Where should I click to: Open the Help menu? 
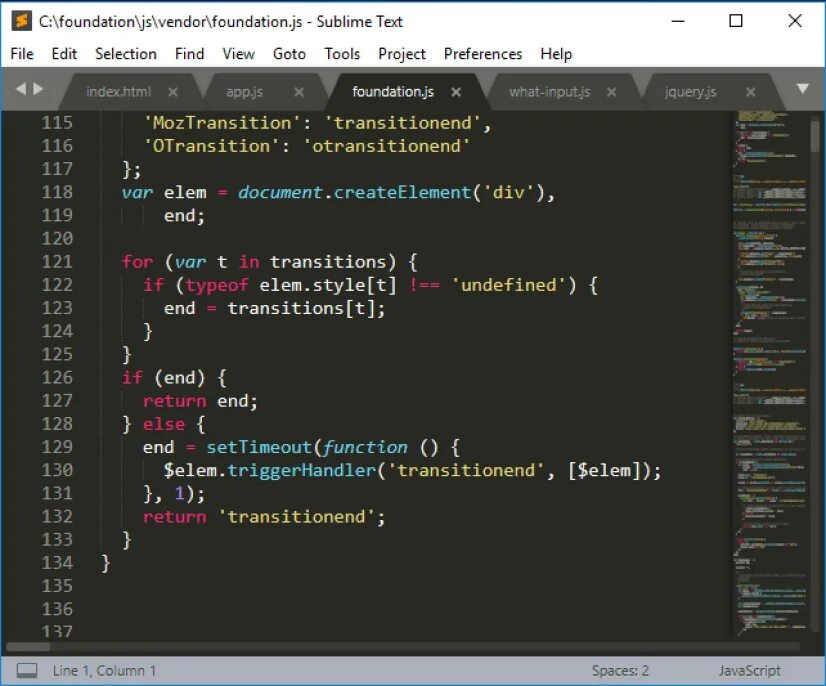[556, 54]
